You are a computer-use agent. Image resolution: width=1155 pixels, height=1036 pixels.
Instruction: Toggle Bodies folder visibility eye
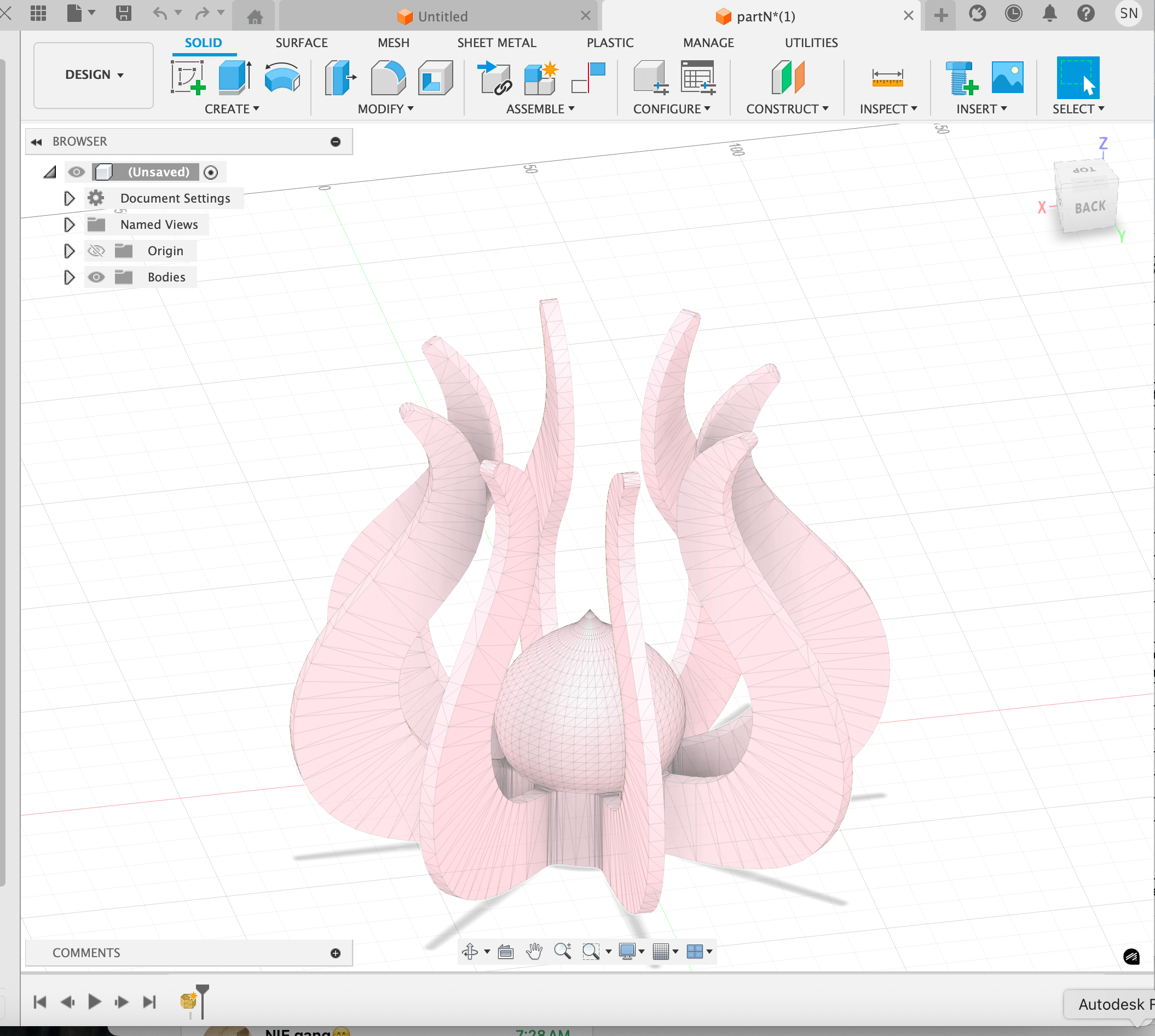click(96, 277)
